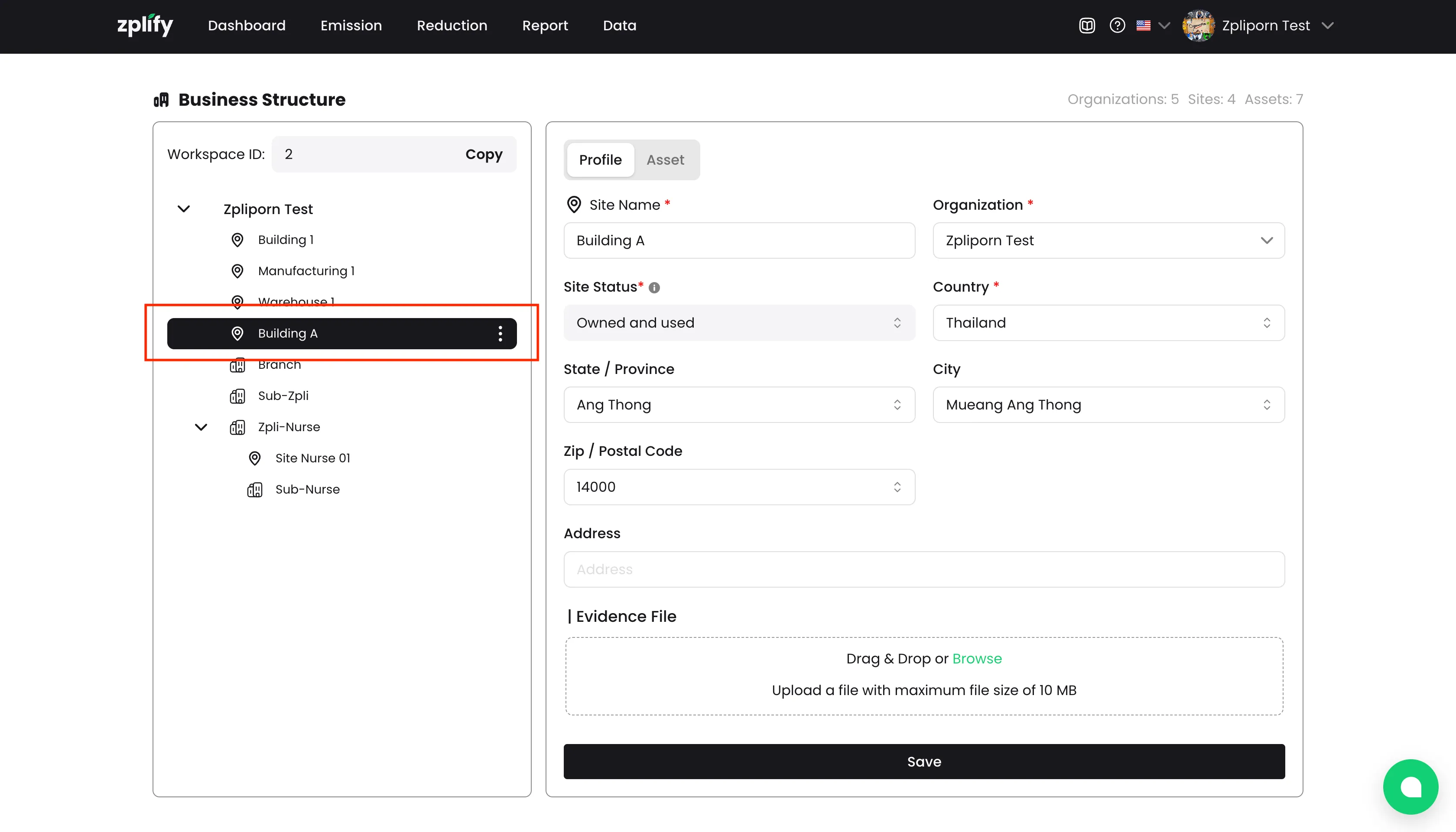Open the guide book icon in header
This screenshot has height=832, width=1456.
(1087, 26)
